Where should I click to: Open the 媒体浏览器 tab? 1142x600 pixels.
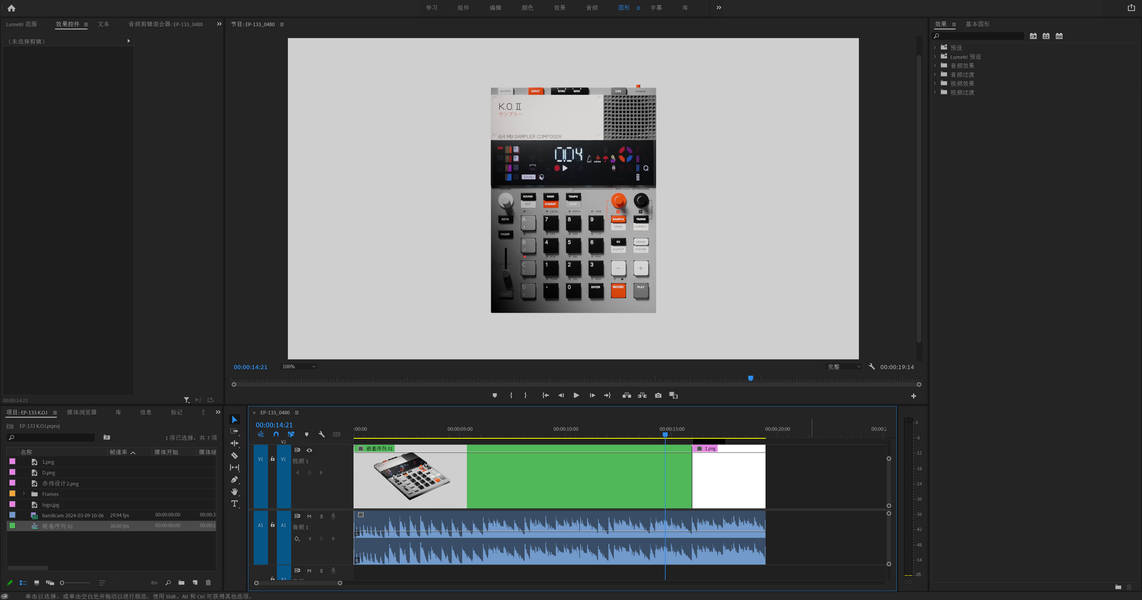coord(82,412)
